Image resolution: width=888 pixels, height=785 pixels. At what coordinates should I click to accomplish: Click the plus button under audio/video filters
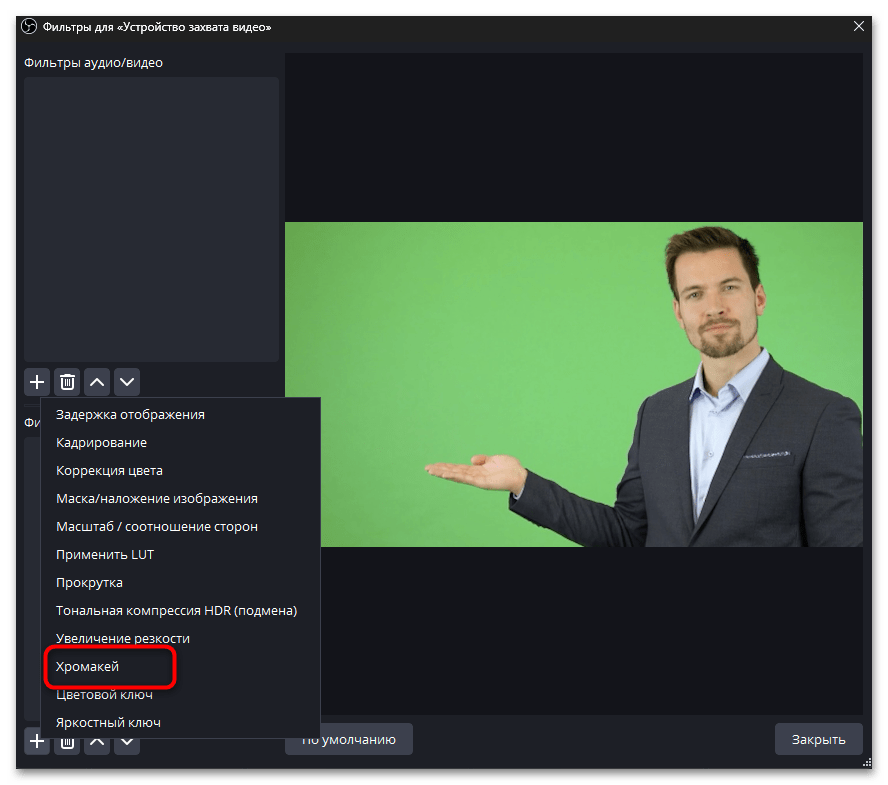point(37,381)
